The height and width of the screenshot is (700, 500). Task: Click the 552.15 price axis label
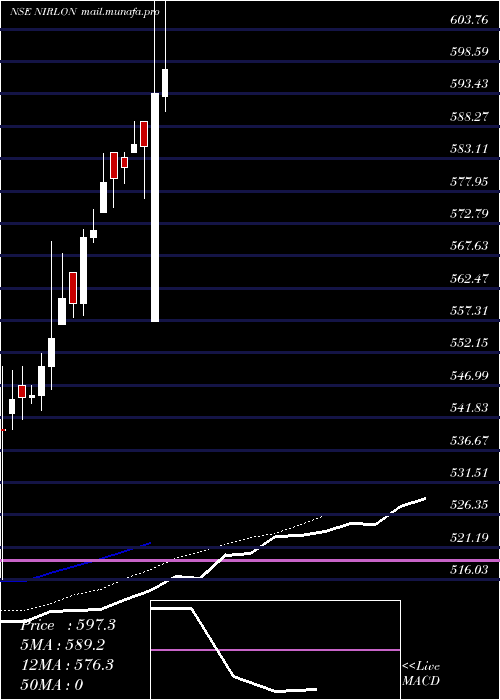coord(468,343)
